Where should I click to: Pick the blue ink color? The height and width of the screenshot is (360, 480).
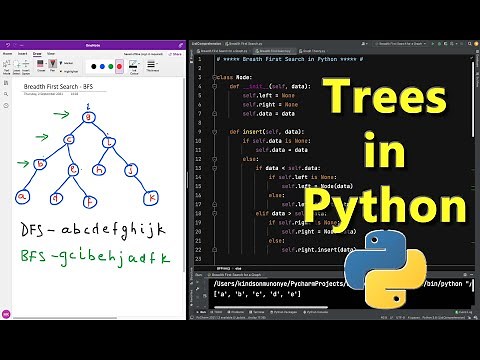click(x=102, y=67)
